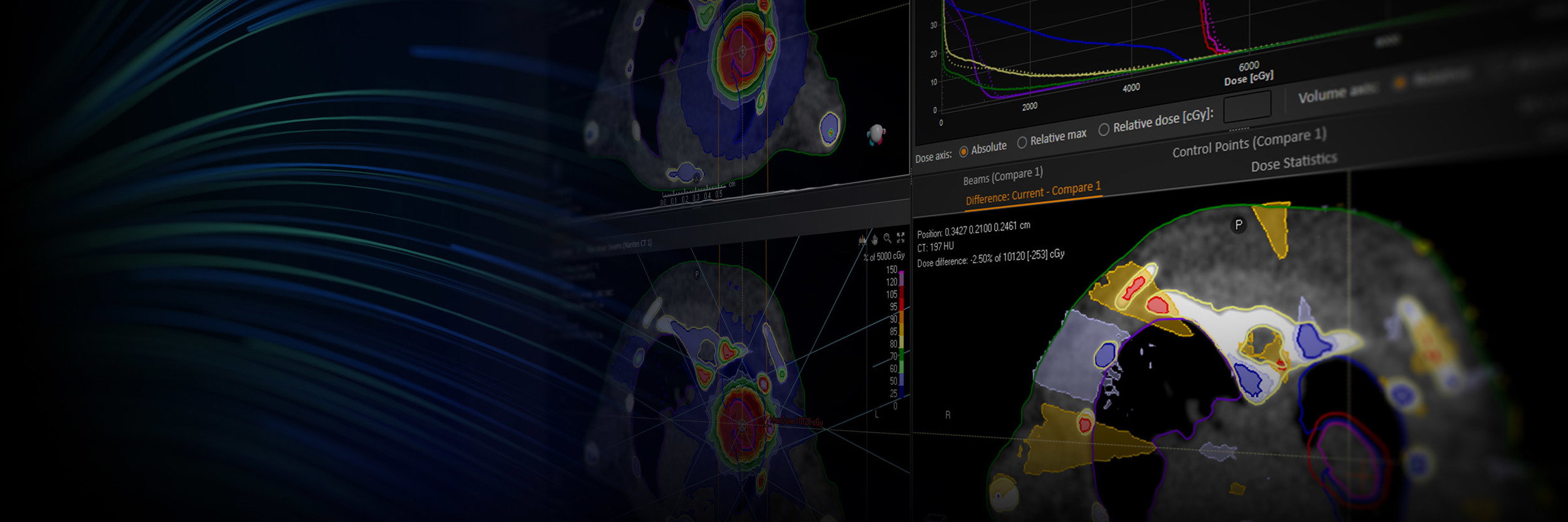Click the Relative dose value input box
Viewport: 1568px width, 522px height.
[x=1247, y=106]
